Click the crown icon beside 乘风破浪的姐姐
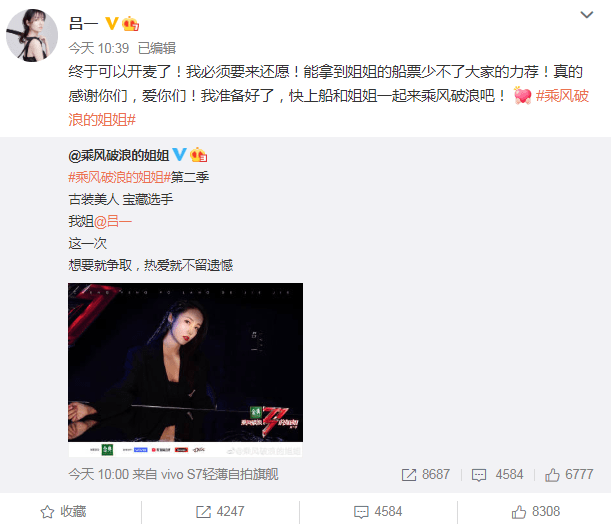This screenshot has width=611, height=532. [198, 155]
